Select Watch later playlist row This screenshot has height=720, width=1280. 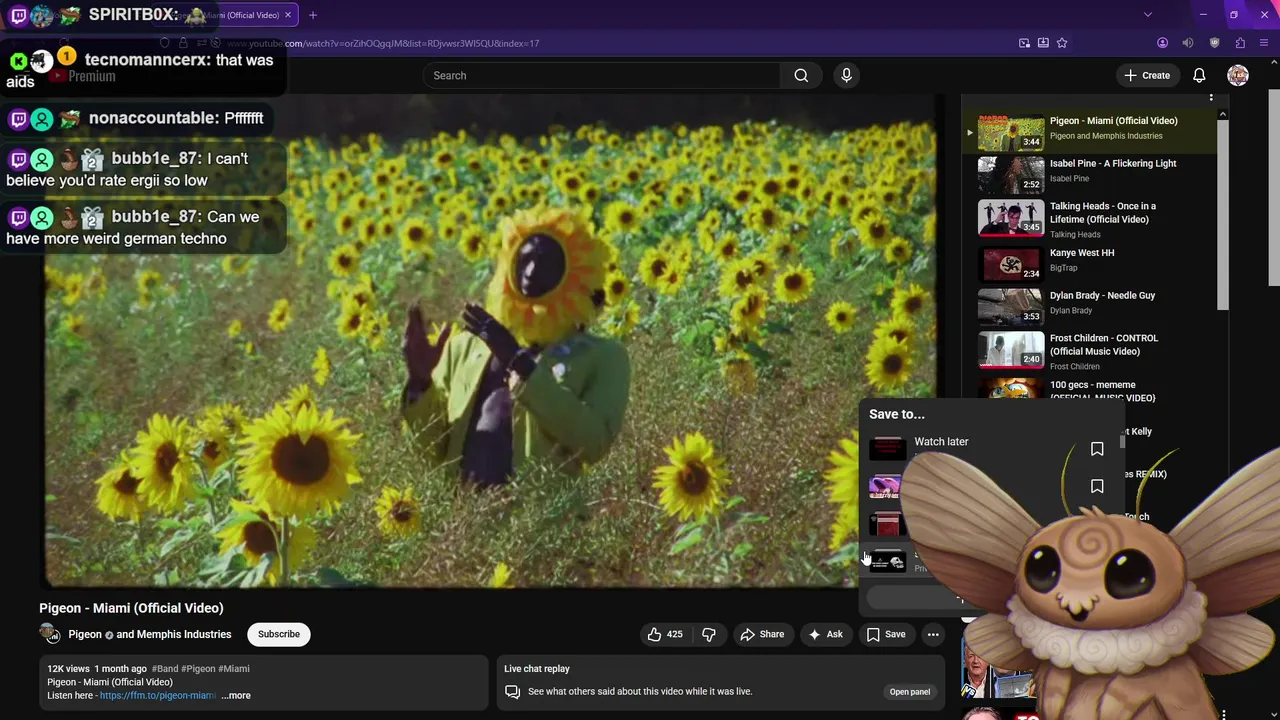990,448
